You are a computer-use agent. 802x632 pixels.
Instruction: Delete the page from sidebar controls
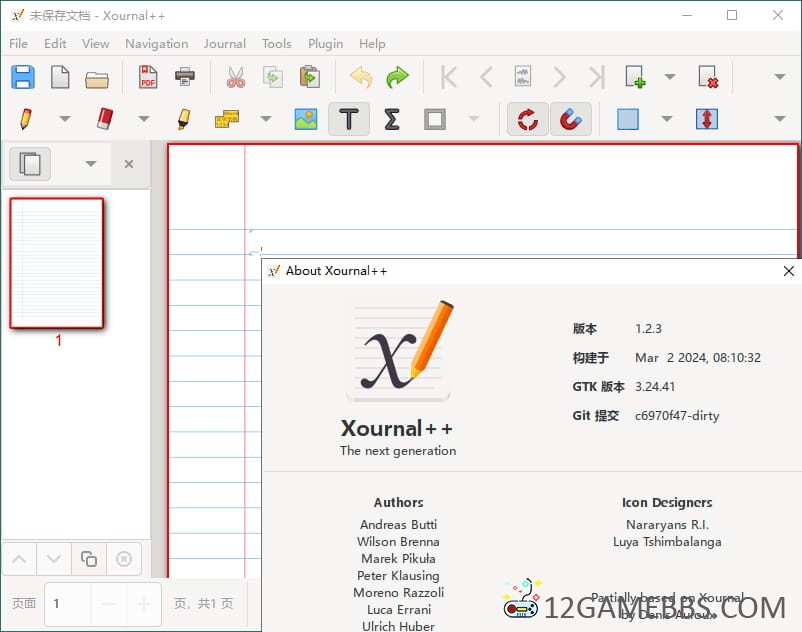point(123,559)
